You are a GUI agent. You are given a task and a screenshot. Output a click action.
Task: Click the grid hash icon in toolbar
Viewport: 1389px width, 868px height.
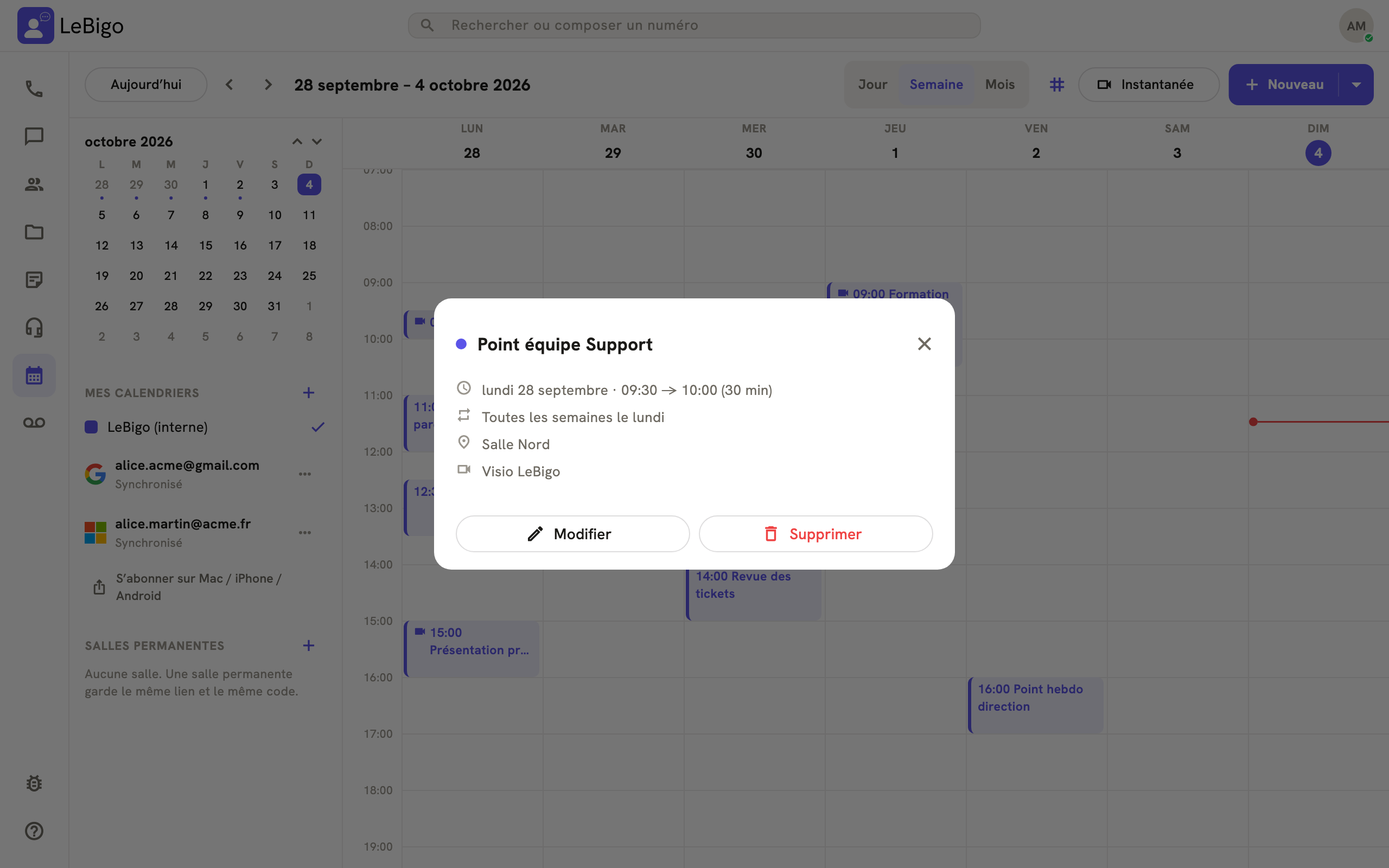[x=1057, y=85]
